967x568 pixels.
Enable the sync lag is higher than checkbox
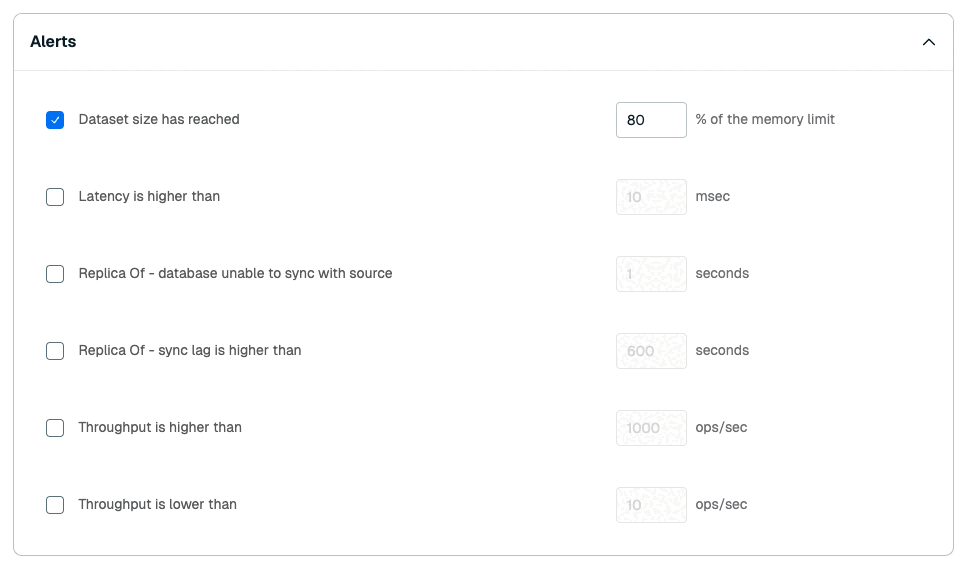pos(55,351)
